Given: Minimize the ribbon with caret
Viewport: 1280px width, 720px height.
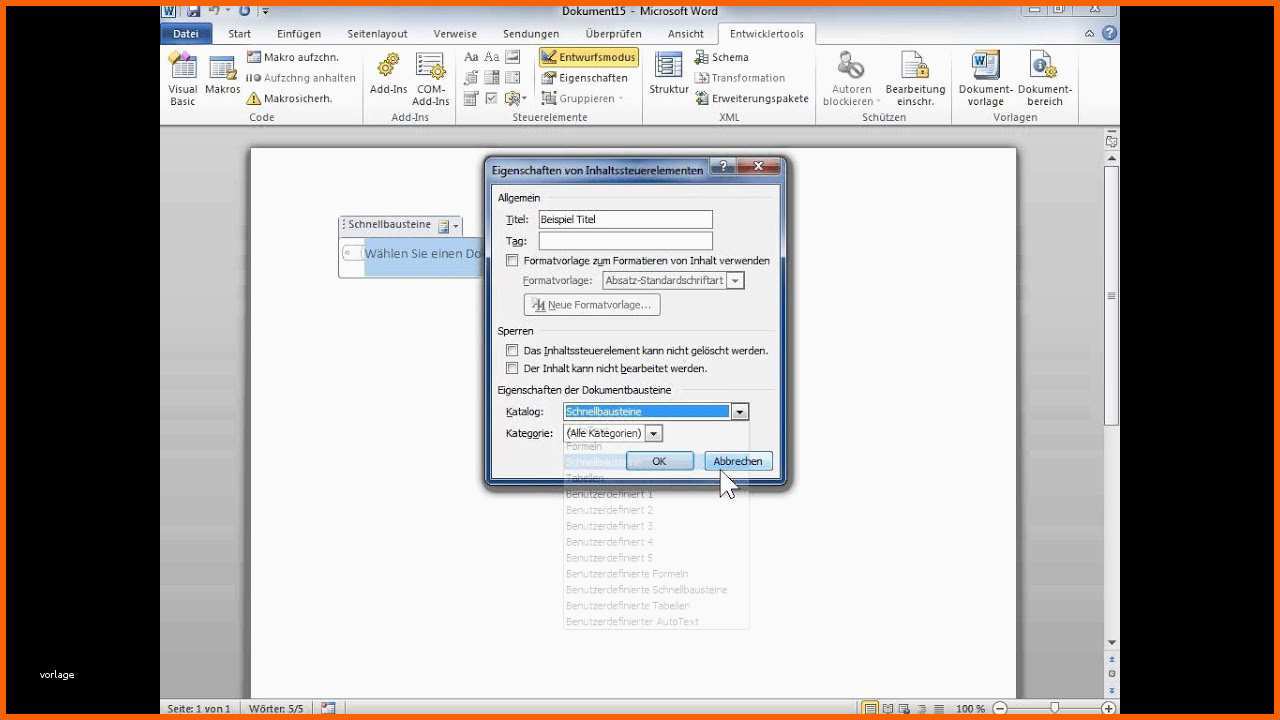Looking at the screenshot, I should coord(1091,33).
